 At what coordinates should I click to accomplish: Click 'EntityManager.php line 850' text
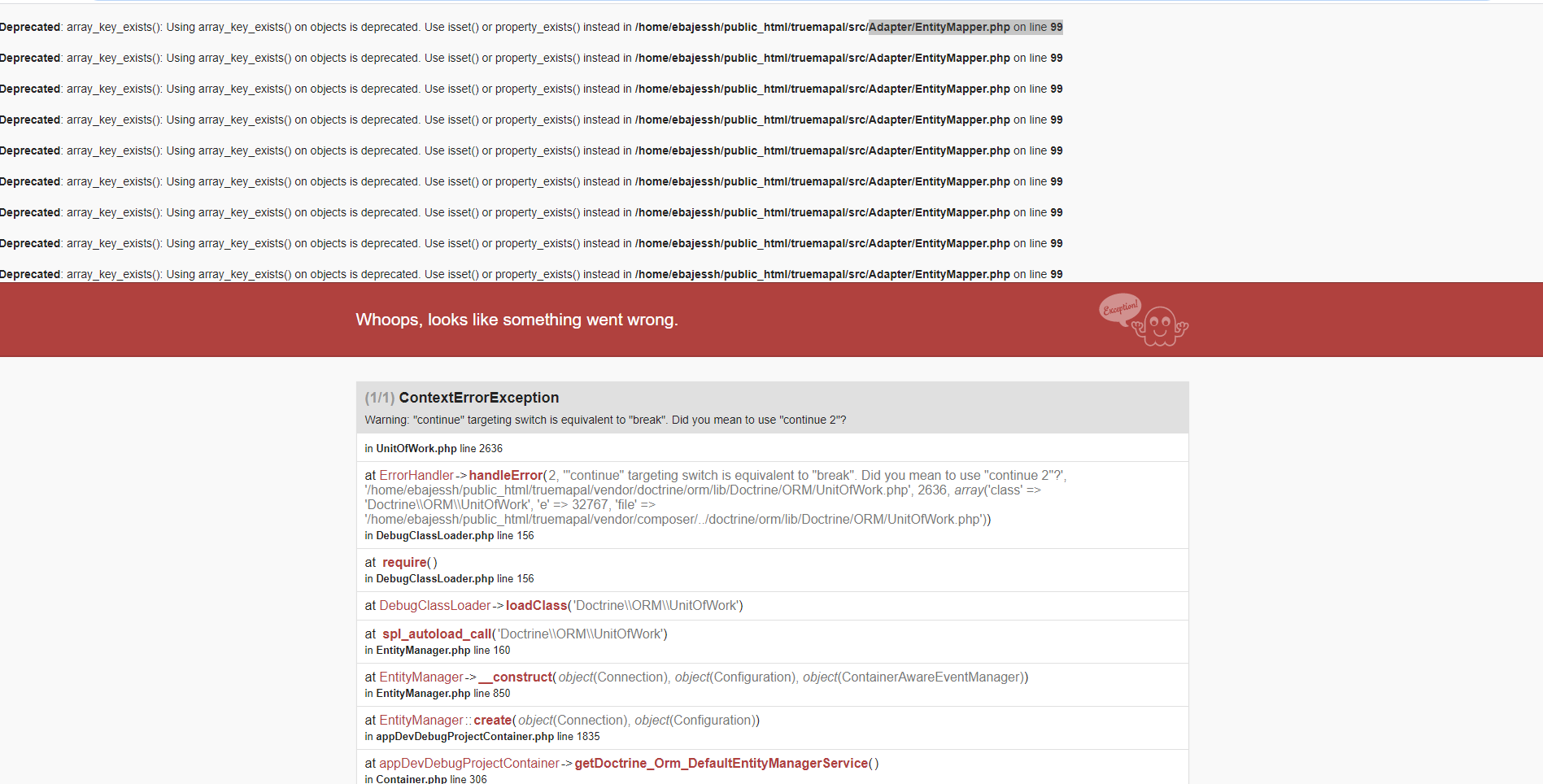tap(443, 694)
